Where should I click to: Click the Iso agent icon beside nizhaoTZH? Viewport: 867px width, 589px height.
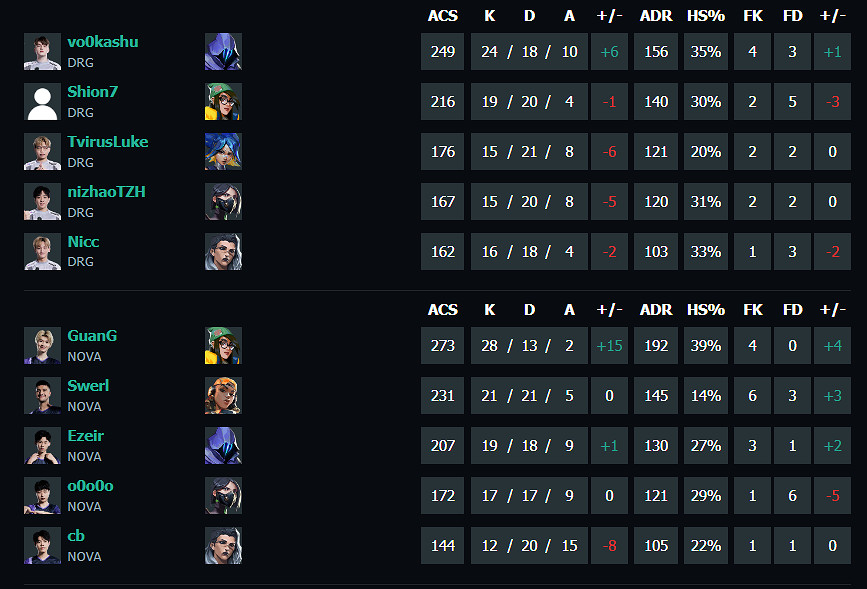(x=223, y=201)
